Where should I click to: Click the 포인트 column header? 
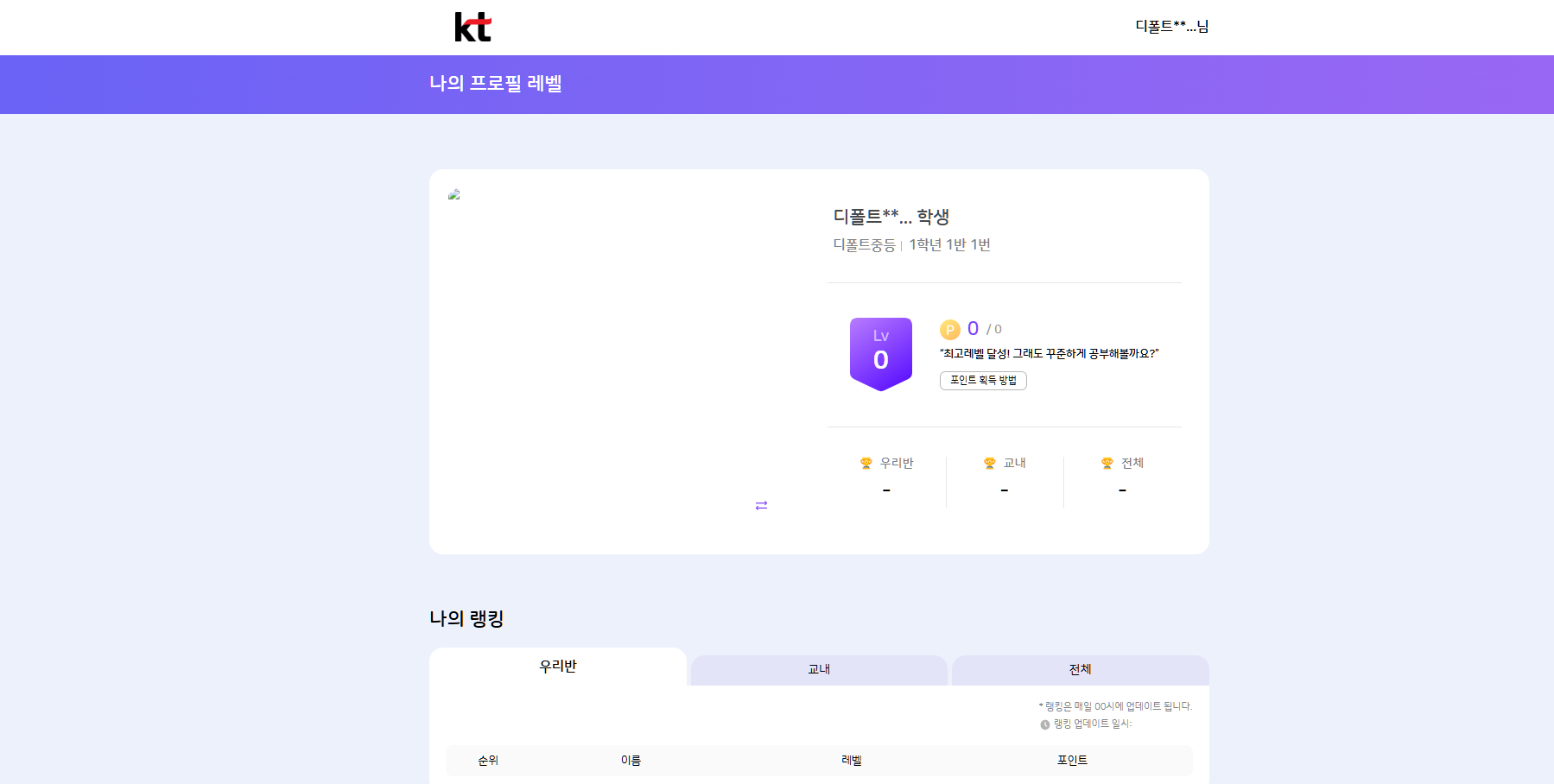coord(1072,761)
